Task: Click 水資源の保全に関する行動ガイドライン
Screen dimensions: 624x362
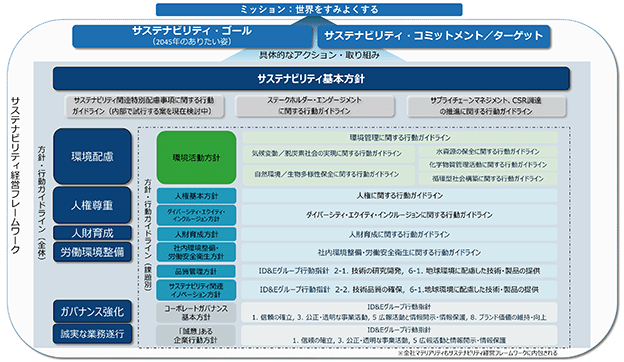Action: (x=488, y=152)
